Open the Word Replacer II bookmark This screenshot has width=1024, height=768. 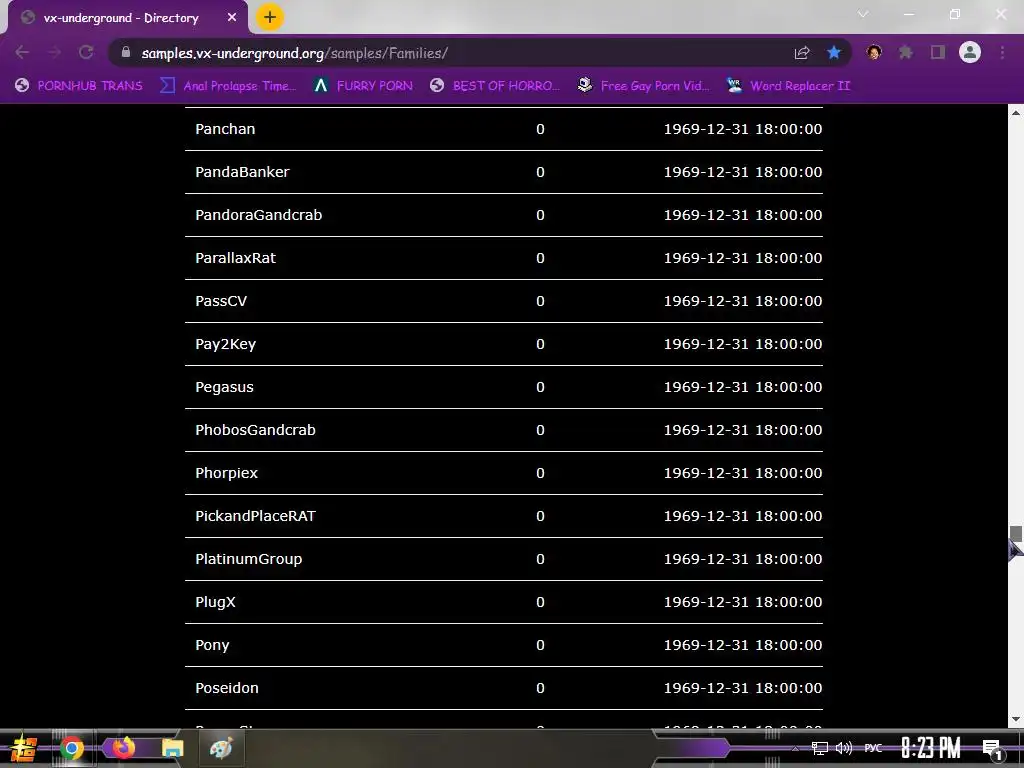(789, 86)
